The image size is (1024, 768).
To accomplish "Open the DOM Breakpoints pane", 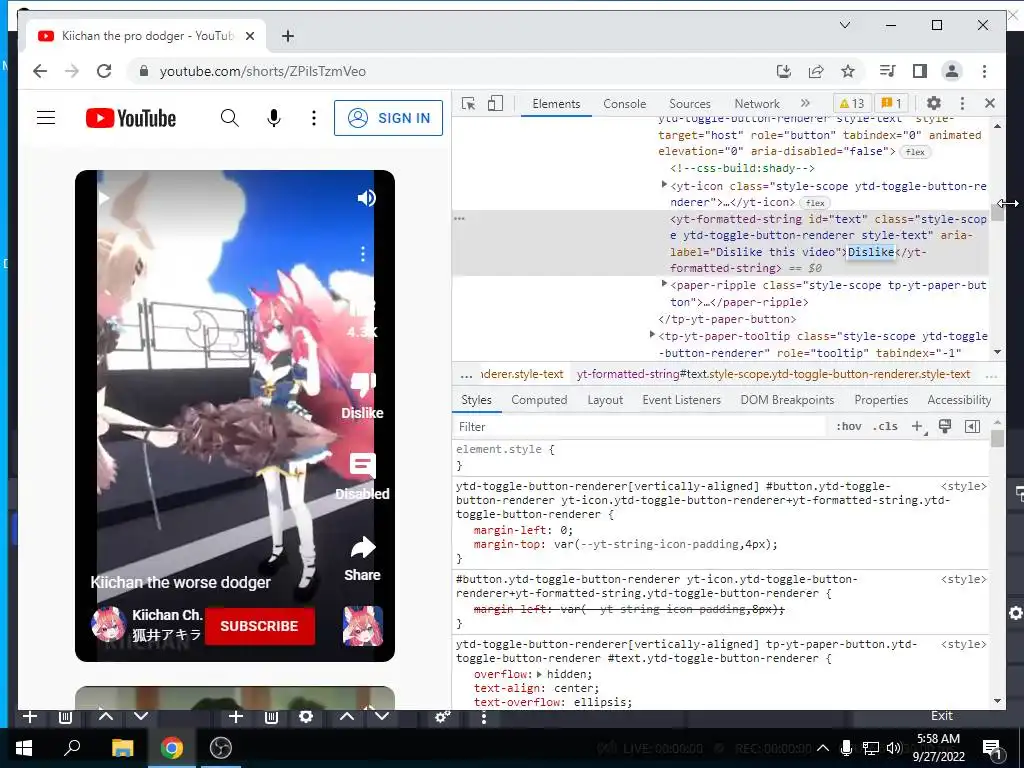I will click(787, 400).
